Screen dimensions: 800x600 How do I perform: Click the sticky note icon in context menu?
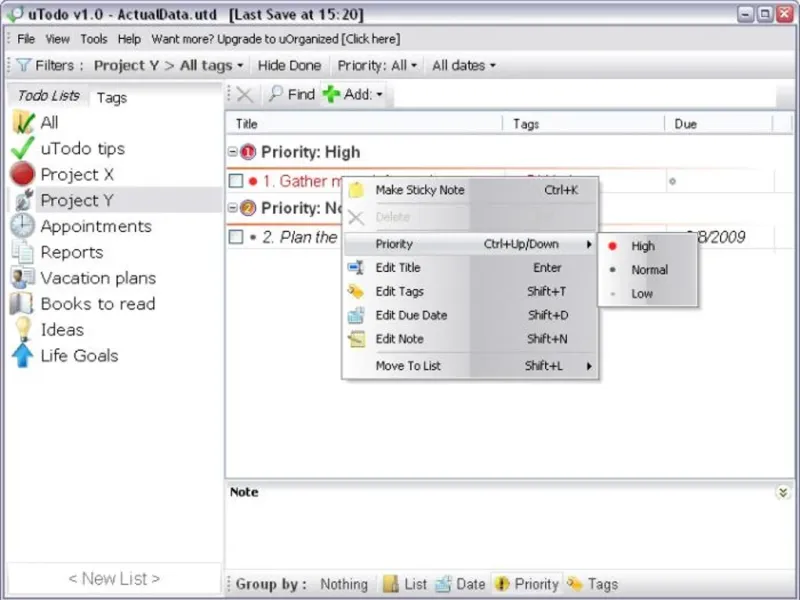click(x=356, y=190)
